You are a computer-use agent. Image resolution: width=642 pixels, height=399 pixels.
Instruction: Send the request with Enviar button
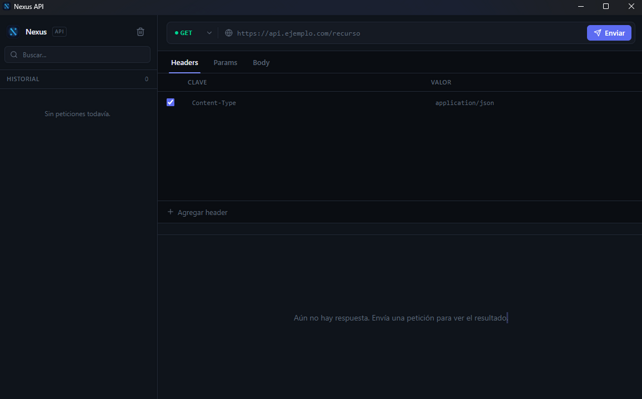coord(609,33)
